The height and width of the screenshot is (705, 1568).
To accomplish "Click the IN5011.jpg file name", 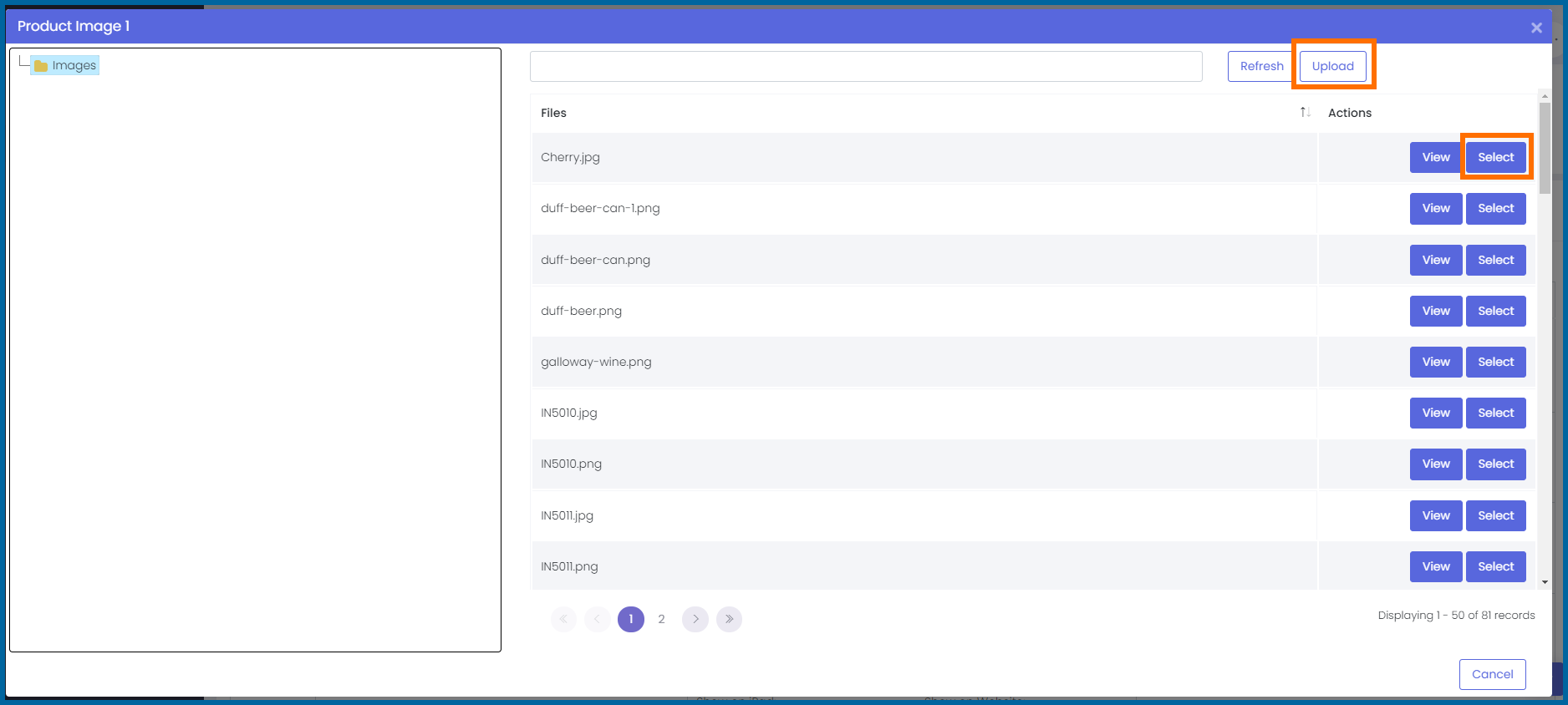I will [567, 515].
